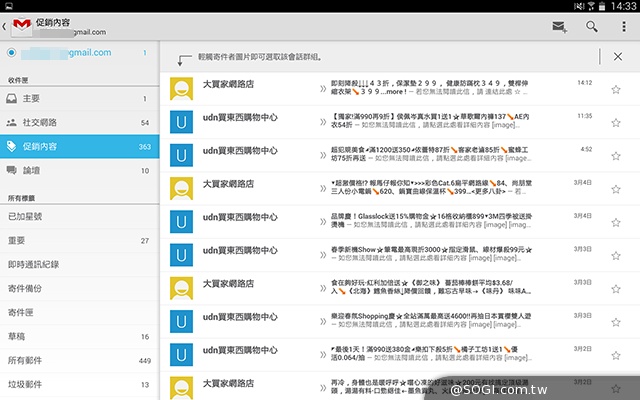The image size is (640, 400).
Task: Open the 垃圾郵件 spam label
Action: [x=80, y=384]
